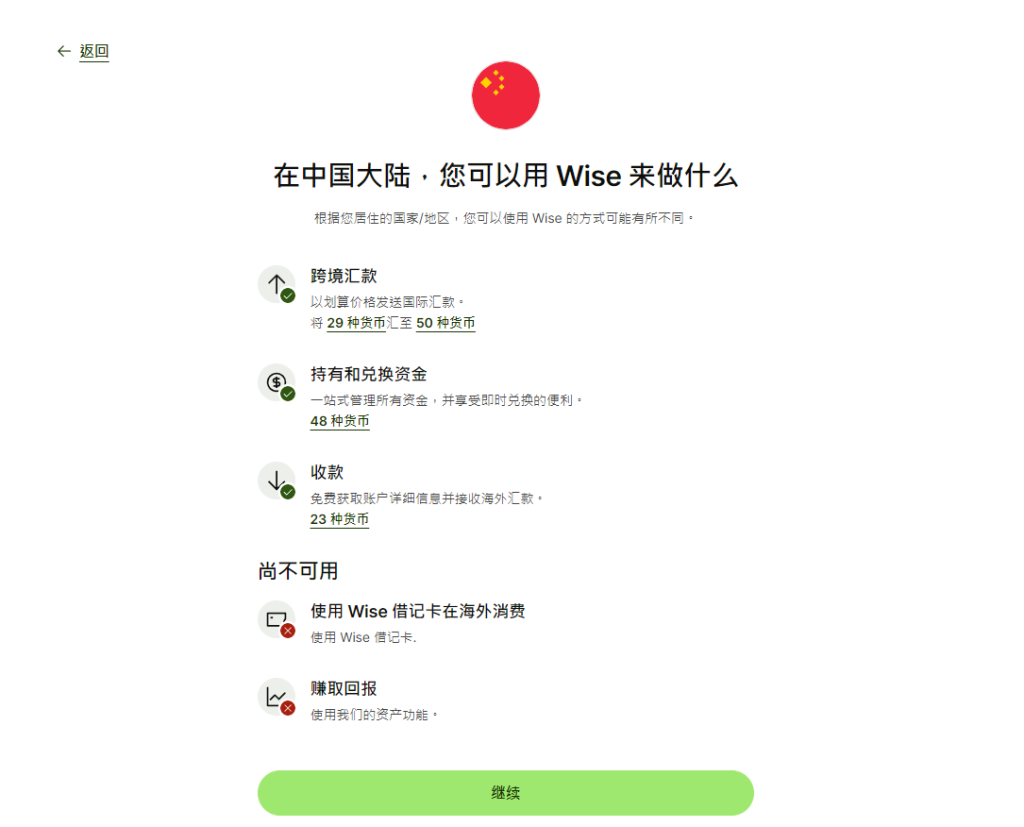Click green checkmark badge on cross-border remittance icon
This screenshot has height=827, width=1024.
[288, 296]
